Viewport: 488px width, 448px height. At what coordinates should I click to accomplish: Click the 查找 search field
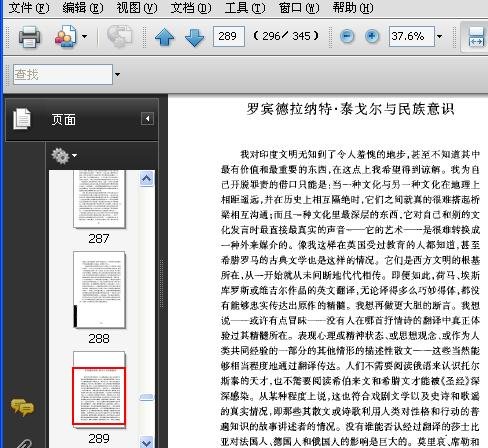pyautogui.click(x=63, y=74)
